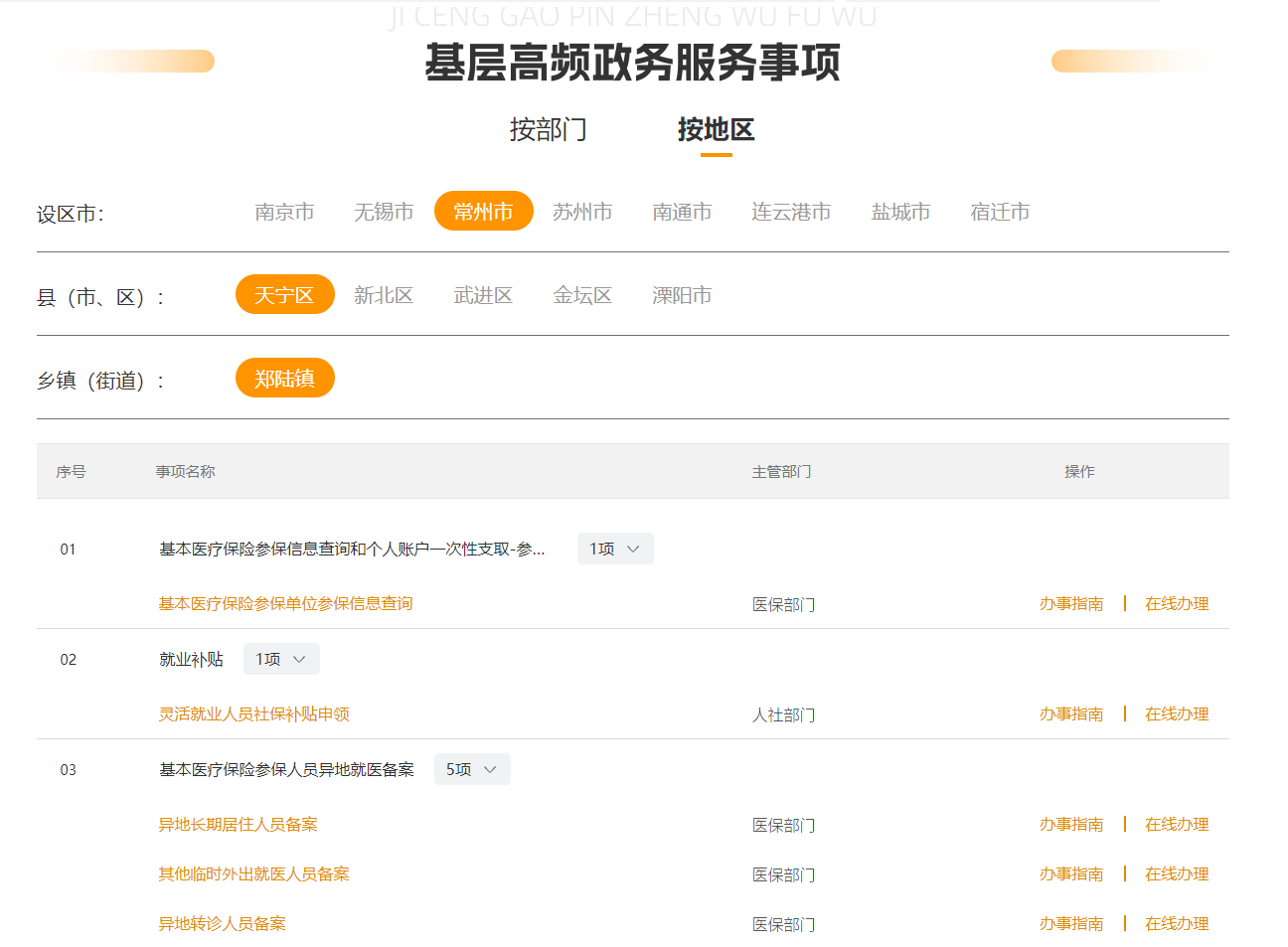Click the 基本医疗保险参保人员异地就医备案 row title

click(x=286, y=769)
